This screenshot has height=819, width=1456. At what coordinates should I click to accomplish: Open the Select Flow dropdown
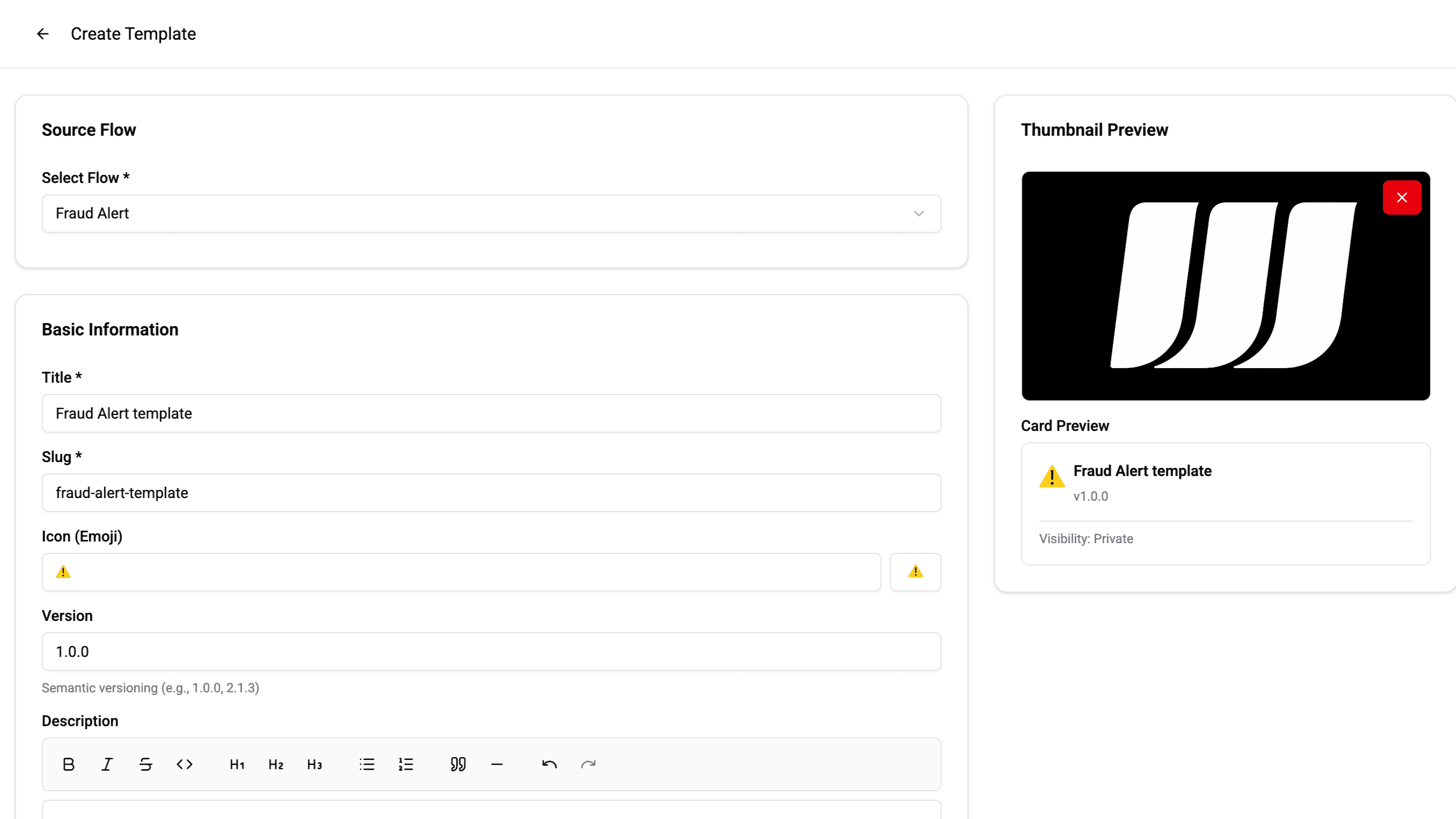[x=491, y=214]
